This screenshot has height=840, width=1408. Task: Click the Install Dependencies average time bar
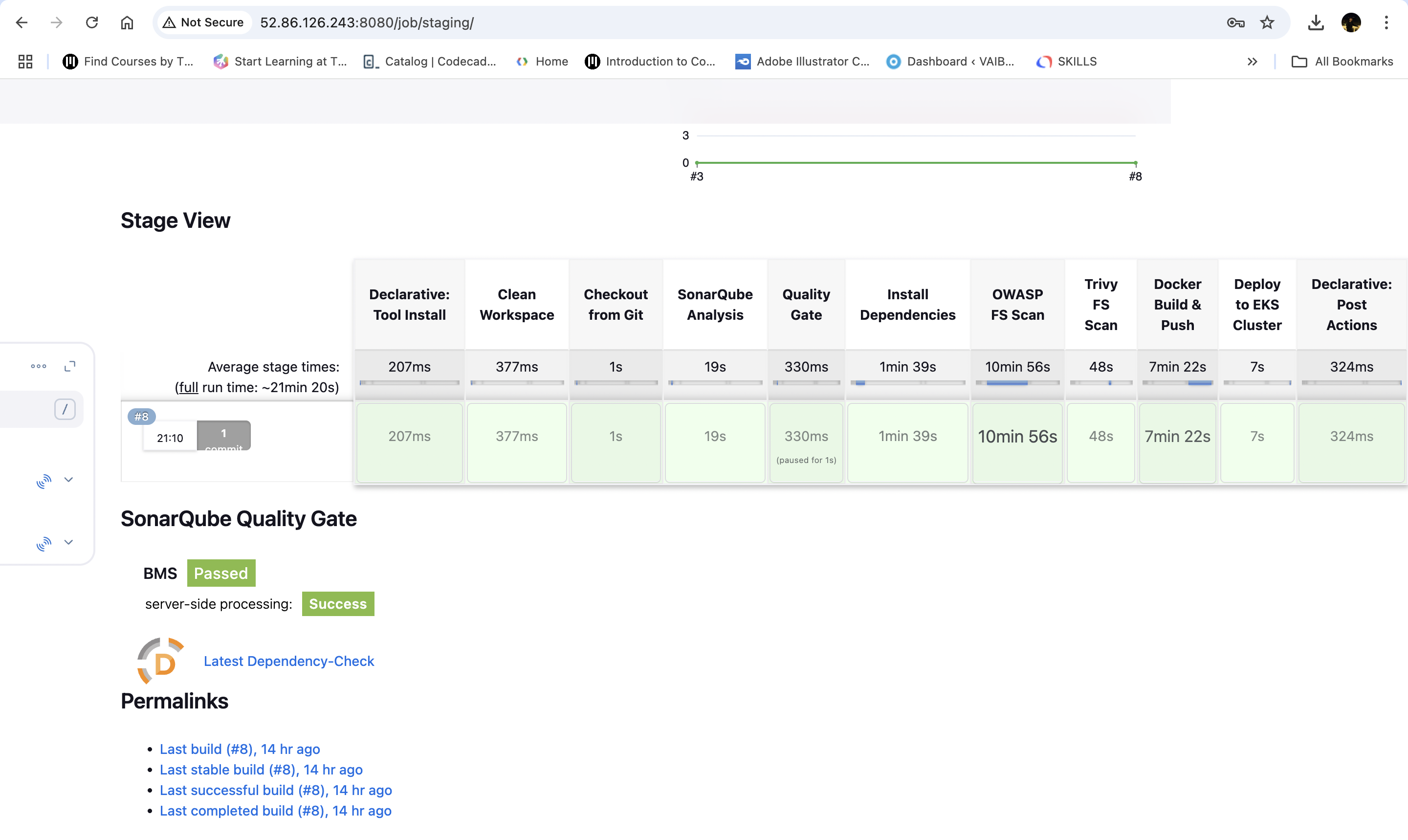(907, 383)
